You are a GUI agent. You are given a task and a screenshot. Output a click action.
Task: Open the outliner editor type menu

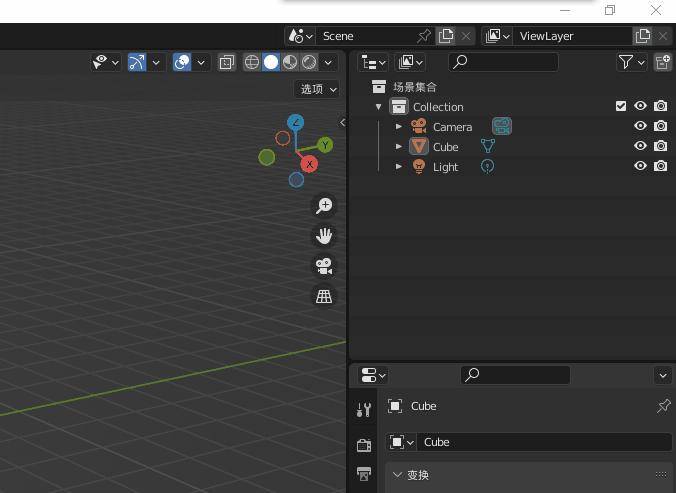pyautogui.click(x=373, y=62)
